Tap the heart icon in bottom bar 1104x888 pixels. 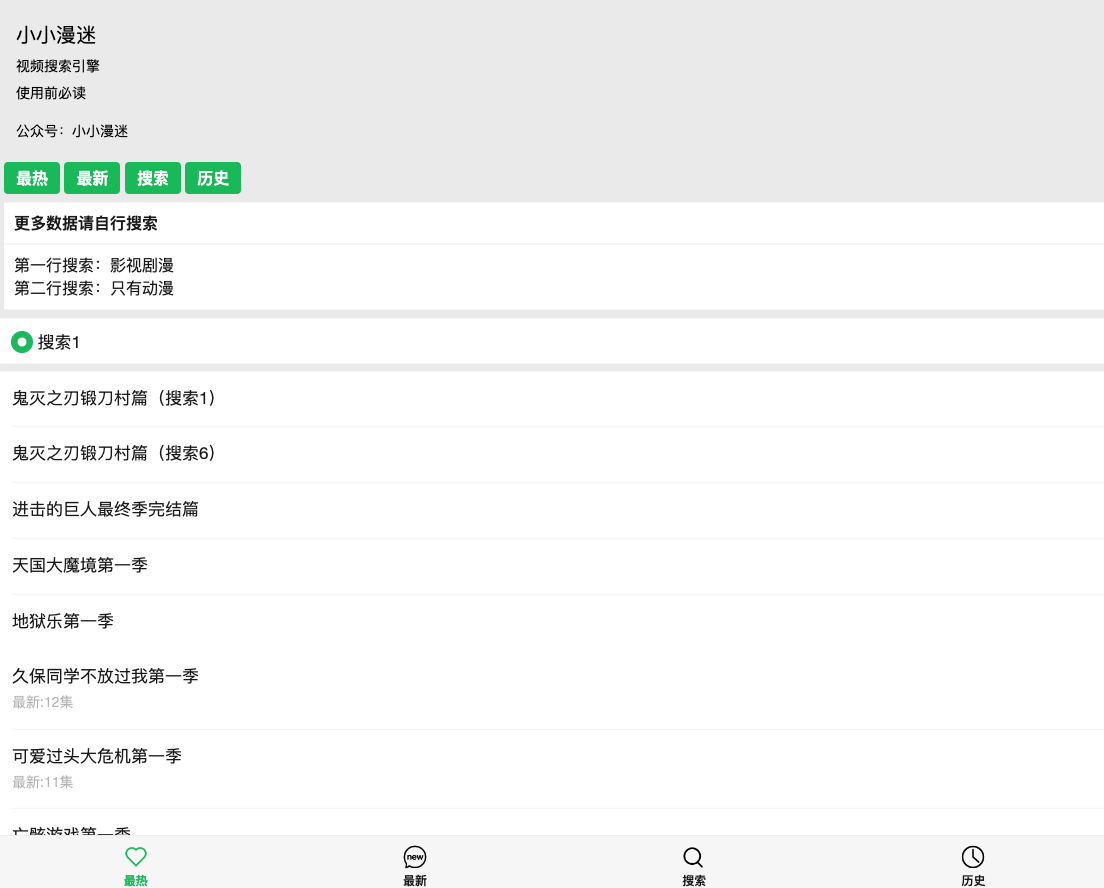pos(136,856)
